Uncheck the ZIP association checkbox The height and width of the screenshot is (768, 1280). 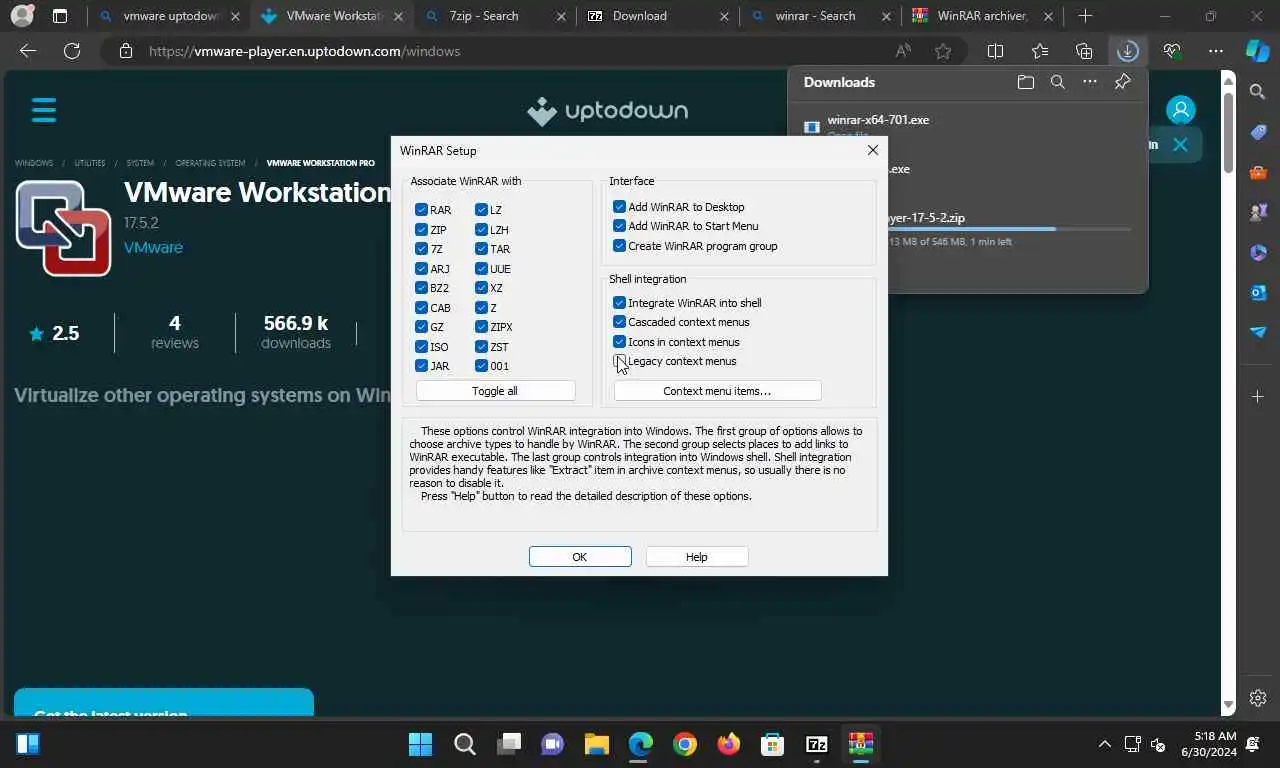point(421,230)
